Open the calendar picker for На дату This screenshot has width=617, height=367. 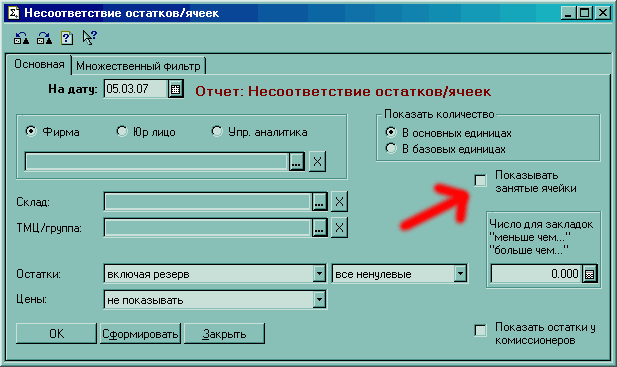point(175,89)
